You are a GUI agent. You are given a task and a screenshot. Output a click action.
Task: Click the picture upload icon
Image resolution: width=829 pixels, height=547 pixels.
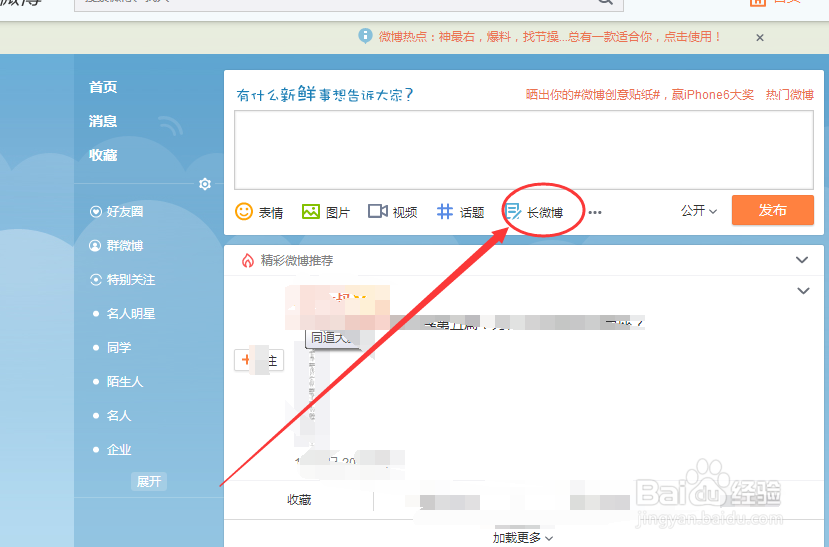click(x=311, y=211)
